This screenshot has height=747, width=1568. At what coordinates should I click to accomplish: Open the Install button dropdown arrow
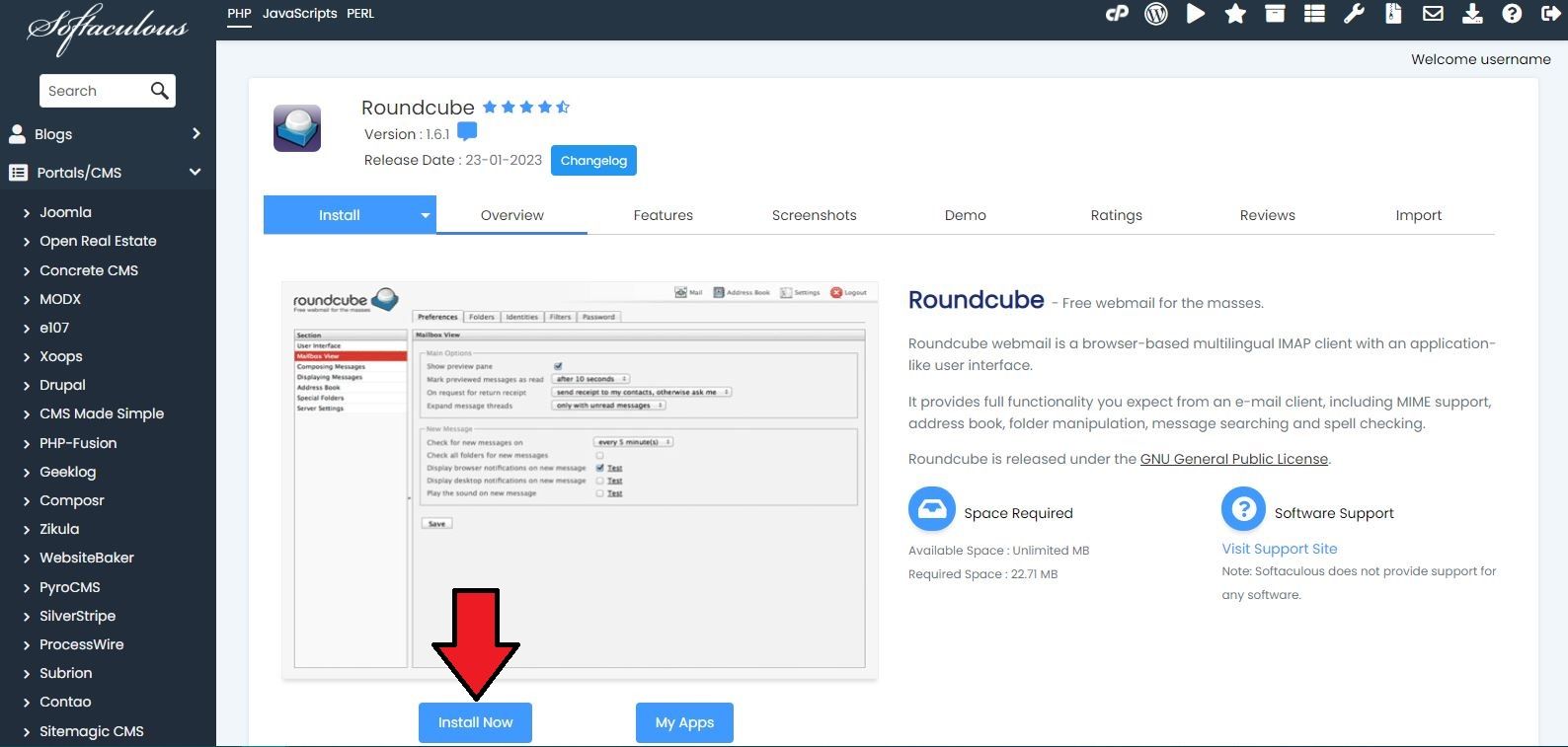point(426,215)
